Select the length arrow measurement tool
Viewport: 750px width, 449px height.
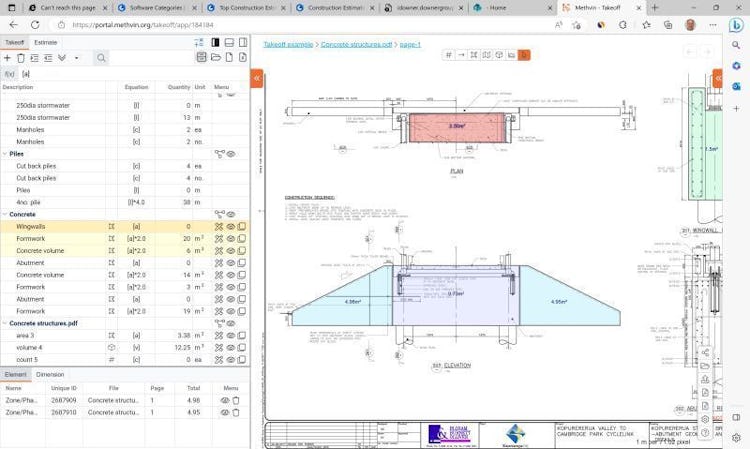pyautogui.click(x=461, y=55)
